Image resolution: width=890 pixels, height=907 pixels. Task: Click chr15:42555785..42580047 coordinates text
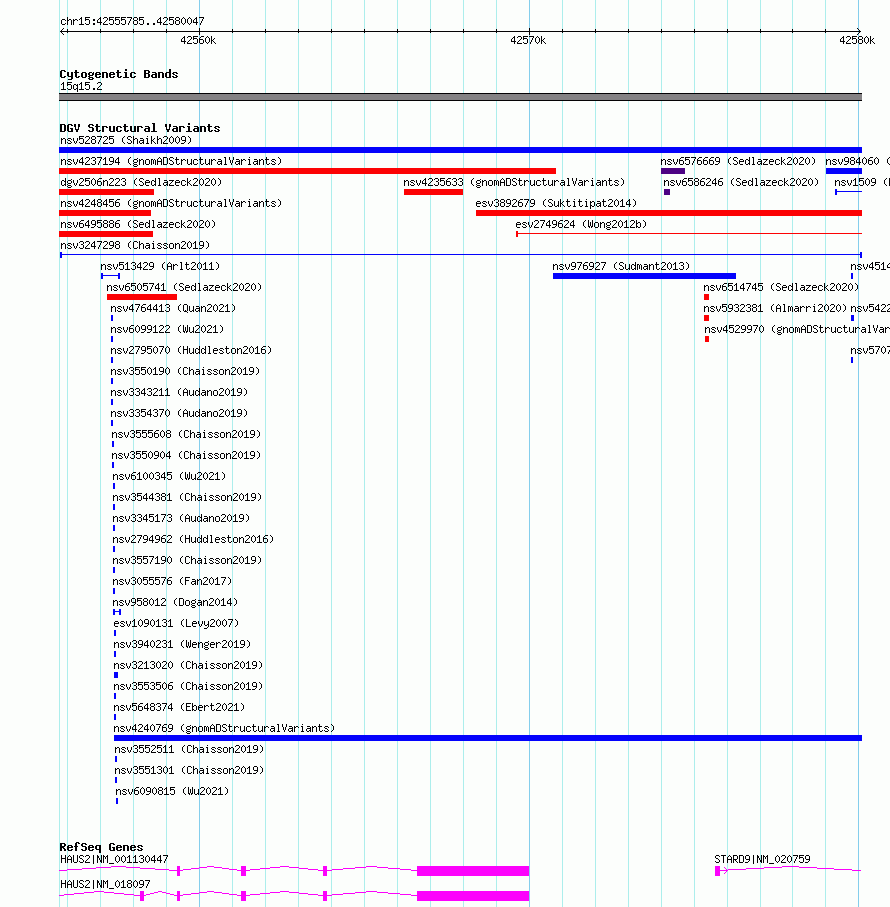click(132, 21)
